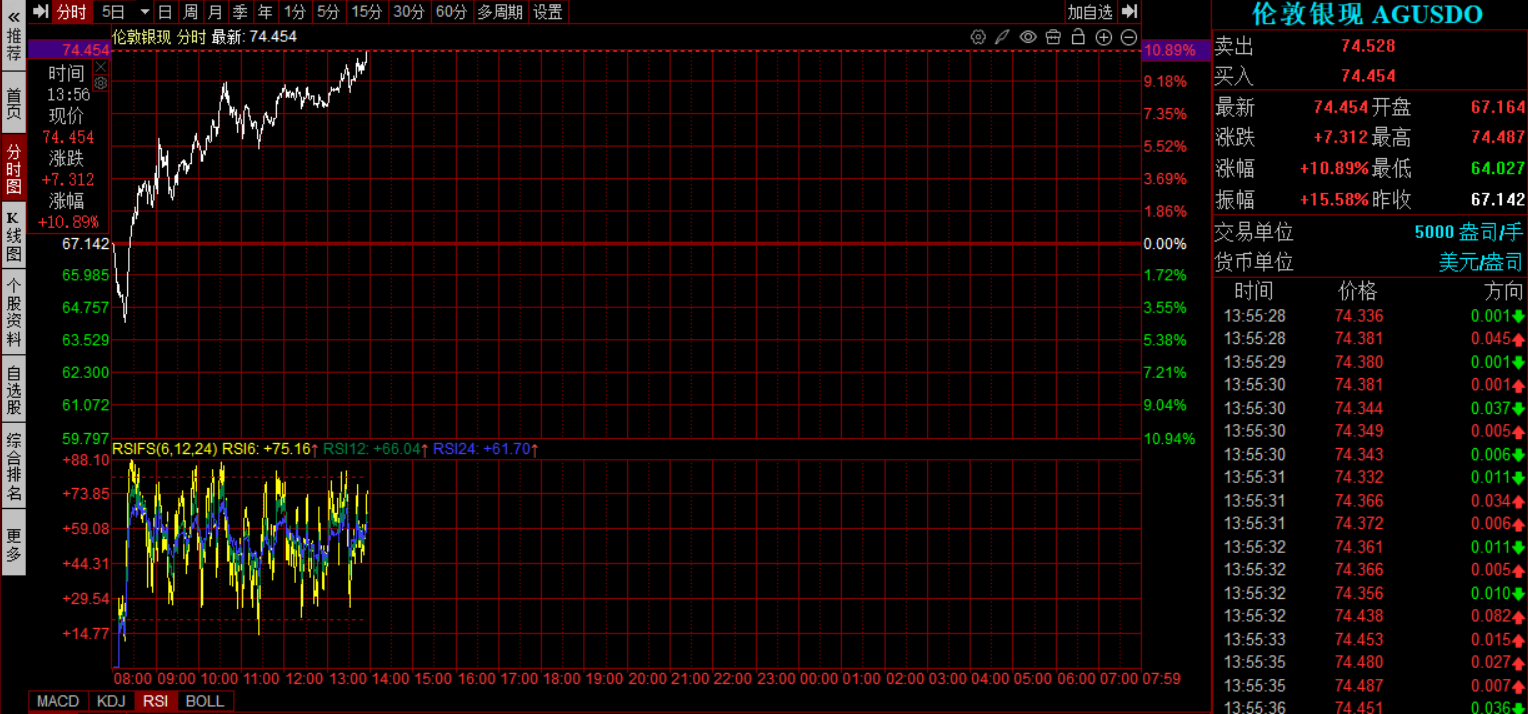
Task: Close the floating price info box
Action: coord(100,66)
